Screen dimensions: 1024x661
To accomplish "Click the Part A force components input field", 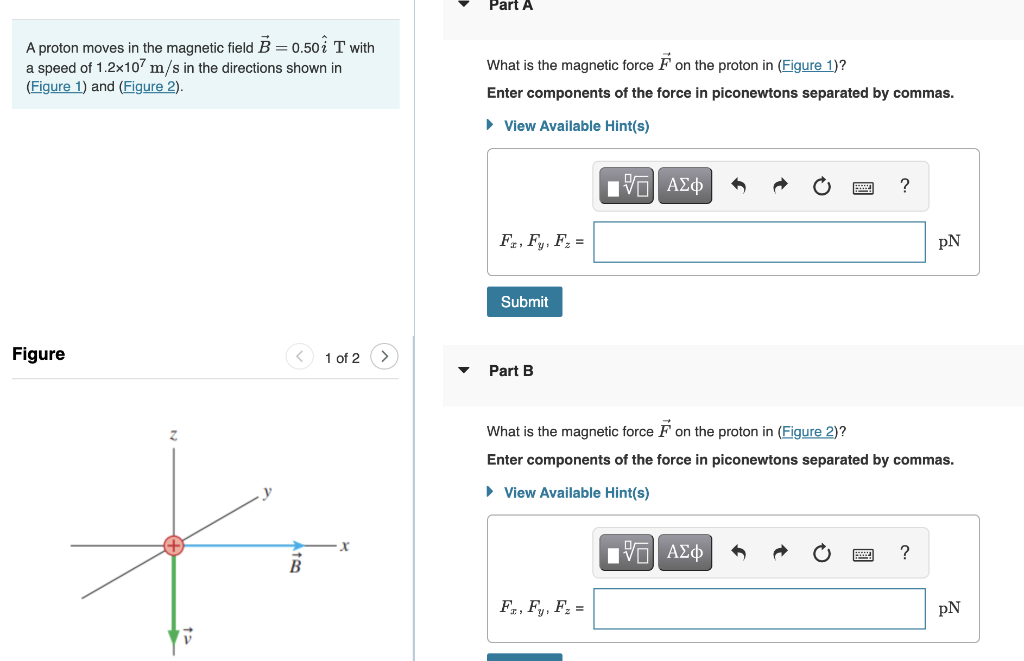I will (x=760, y=242).
